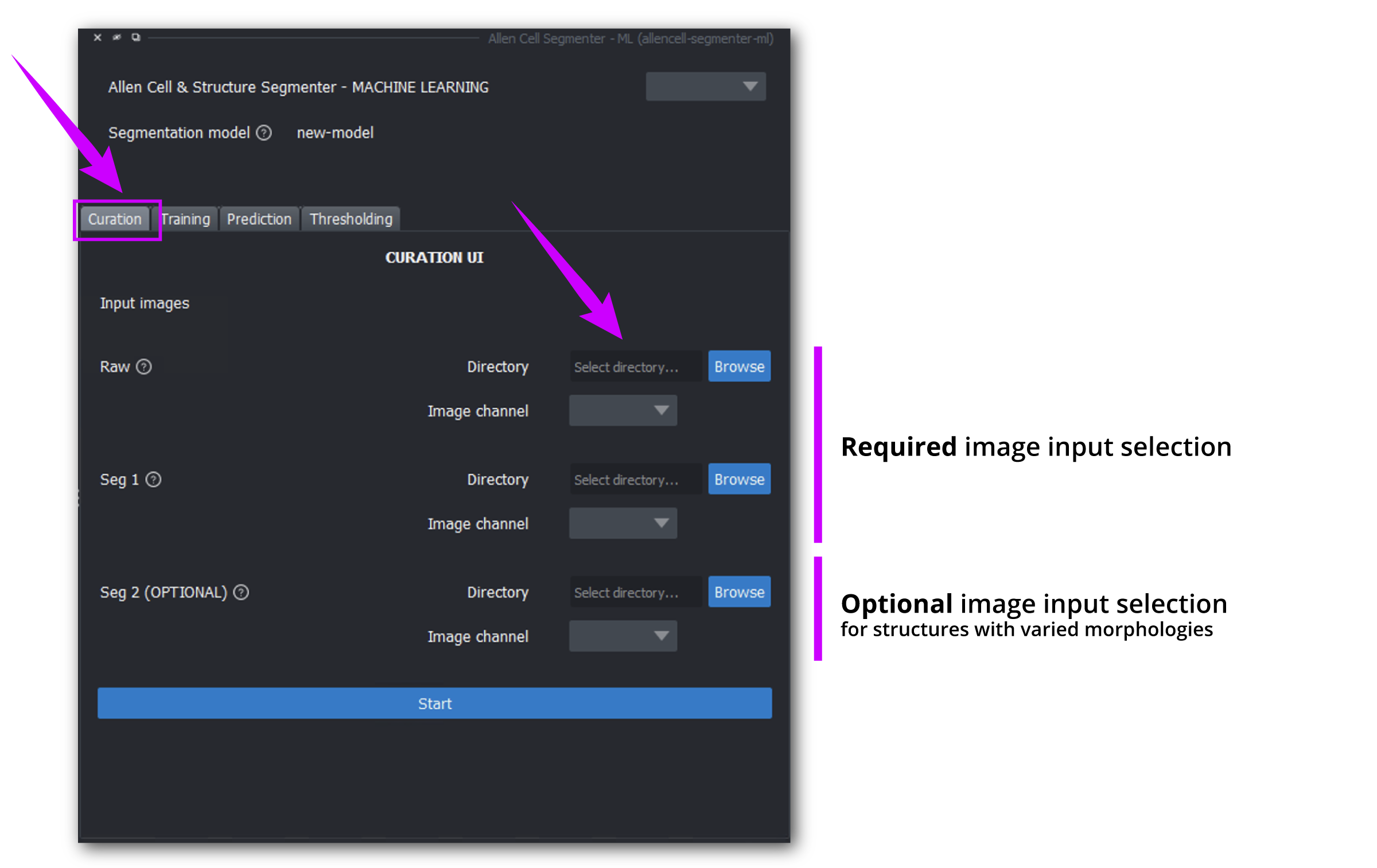Click the Seg 2 Select directory field
The height and width of the screenshot is (868, 1377).
pos(636,591)
